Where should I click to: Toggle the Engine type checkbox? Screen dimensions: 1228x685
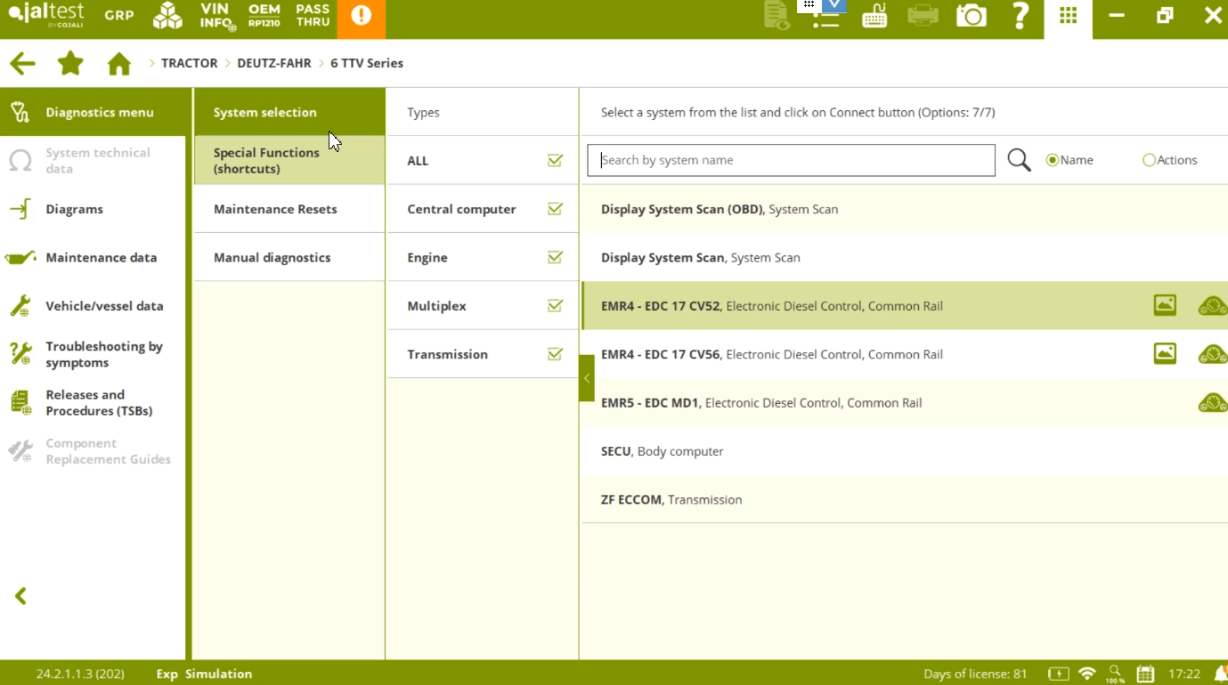(x=555, y=258)
